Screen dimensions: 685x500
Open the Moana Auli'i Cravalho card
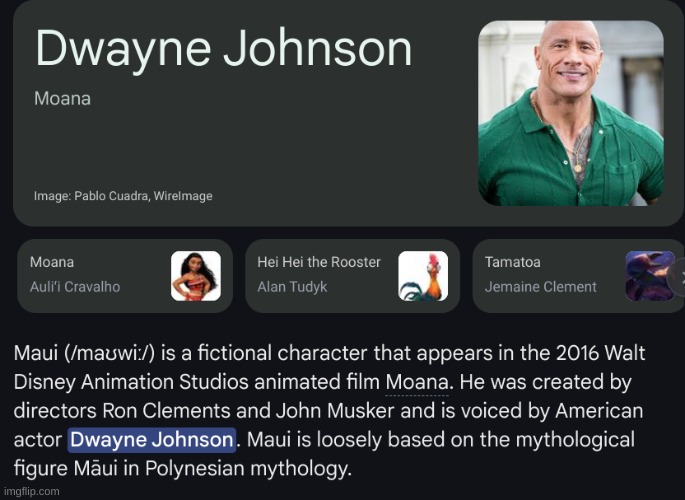(125, 276)
